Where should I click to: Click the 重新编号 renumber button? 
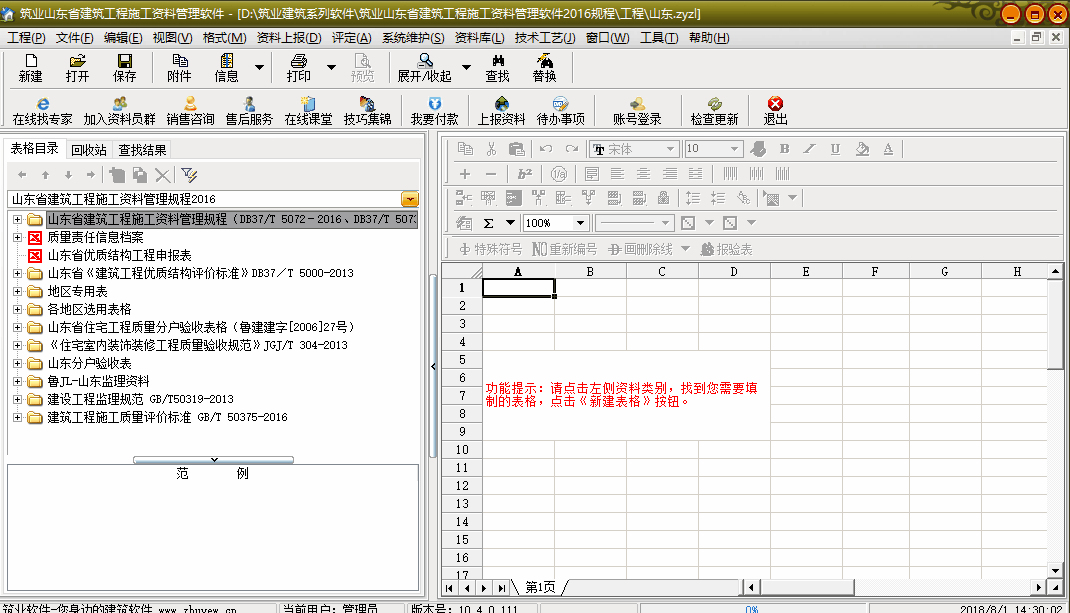(565, 249)
